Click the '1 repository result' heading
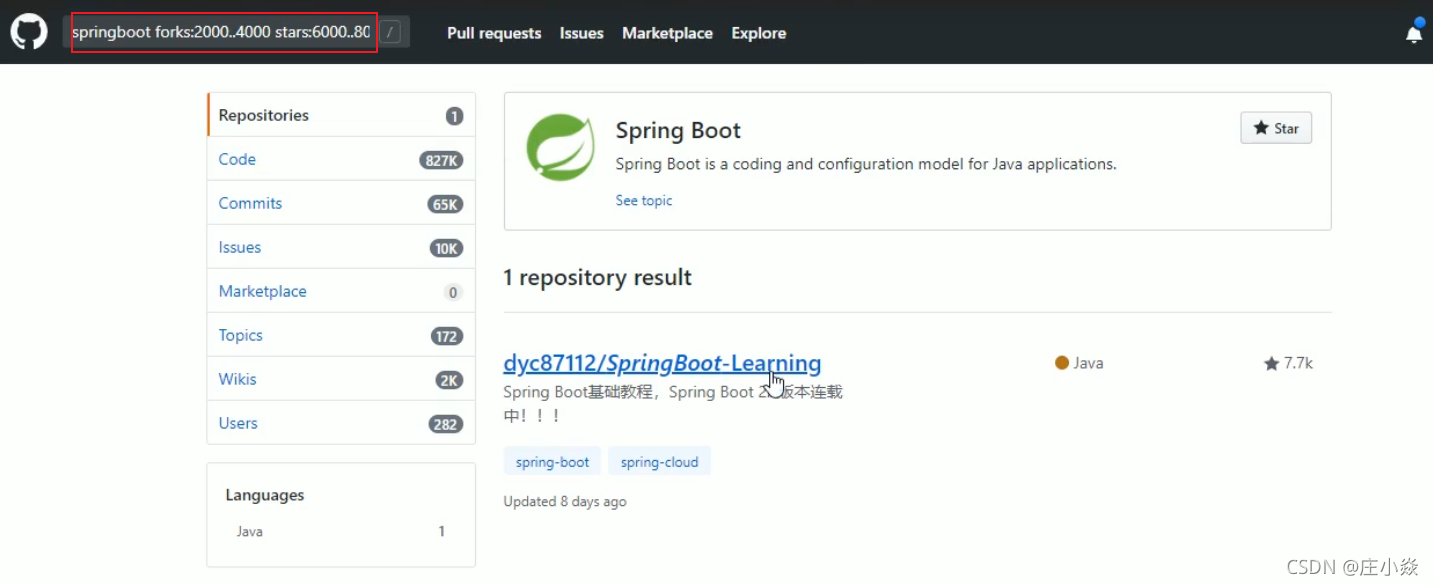1433x585 pixels. pyautogui.click(x=598, y=278)
